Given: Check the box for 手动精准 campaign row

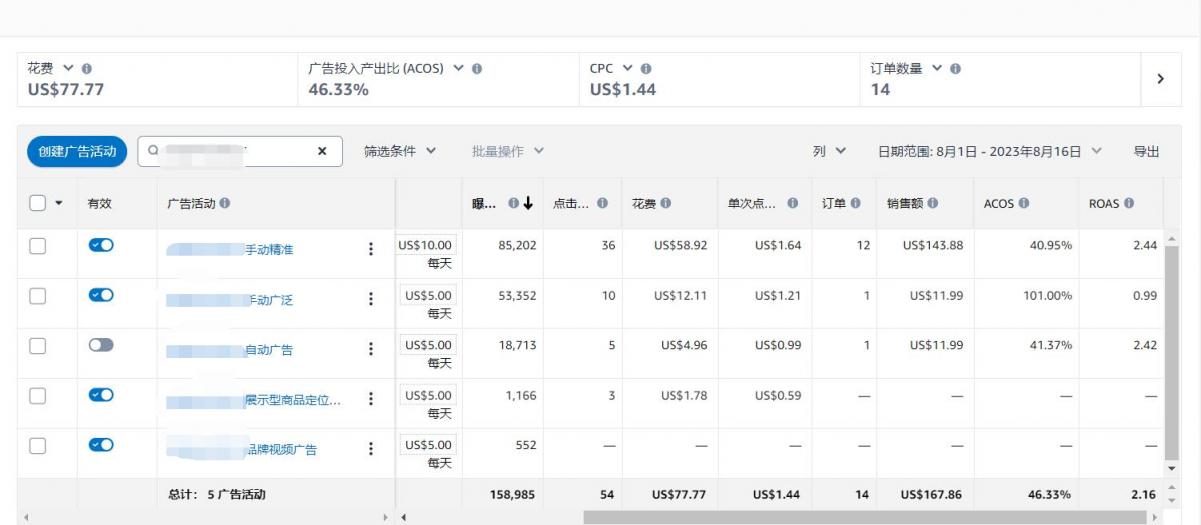Looking at the screenshot, I should click(x=39, y=246).
